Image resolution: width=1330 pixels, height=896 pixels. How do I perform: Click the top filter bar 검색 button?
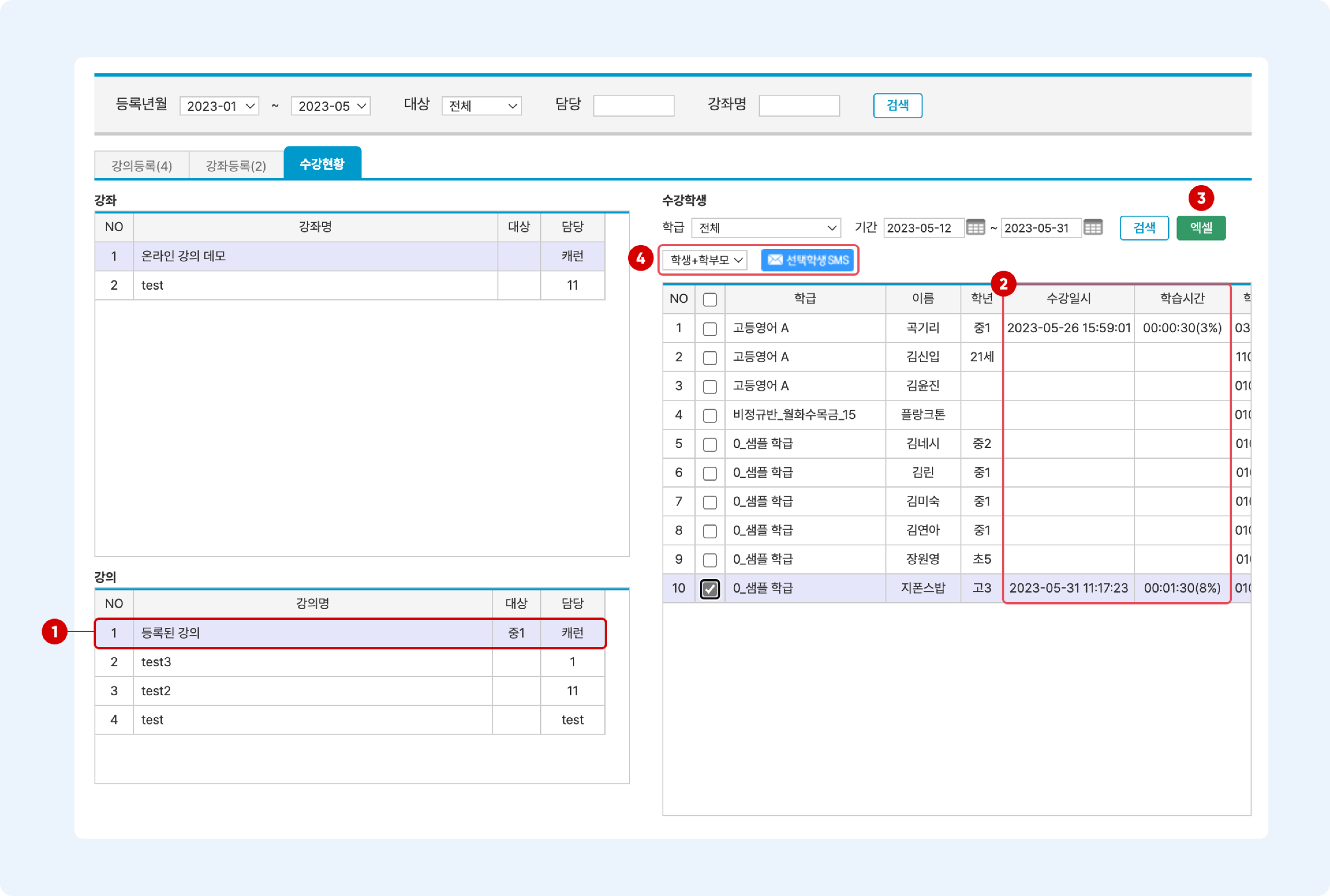897,105
